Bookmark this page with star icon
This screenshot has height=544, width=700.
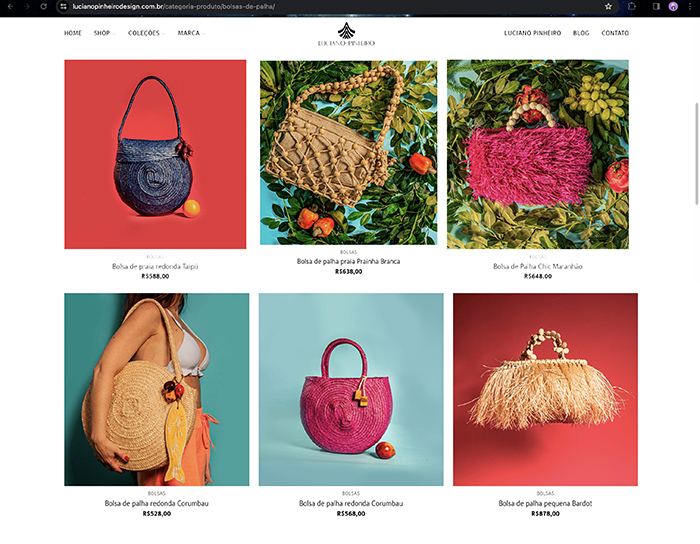608,6
